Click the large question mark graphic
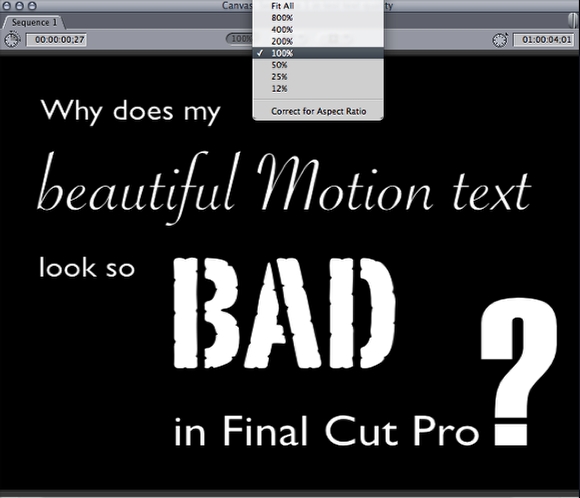The image size is (580, 498). 519,371
